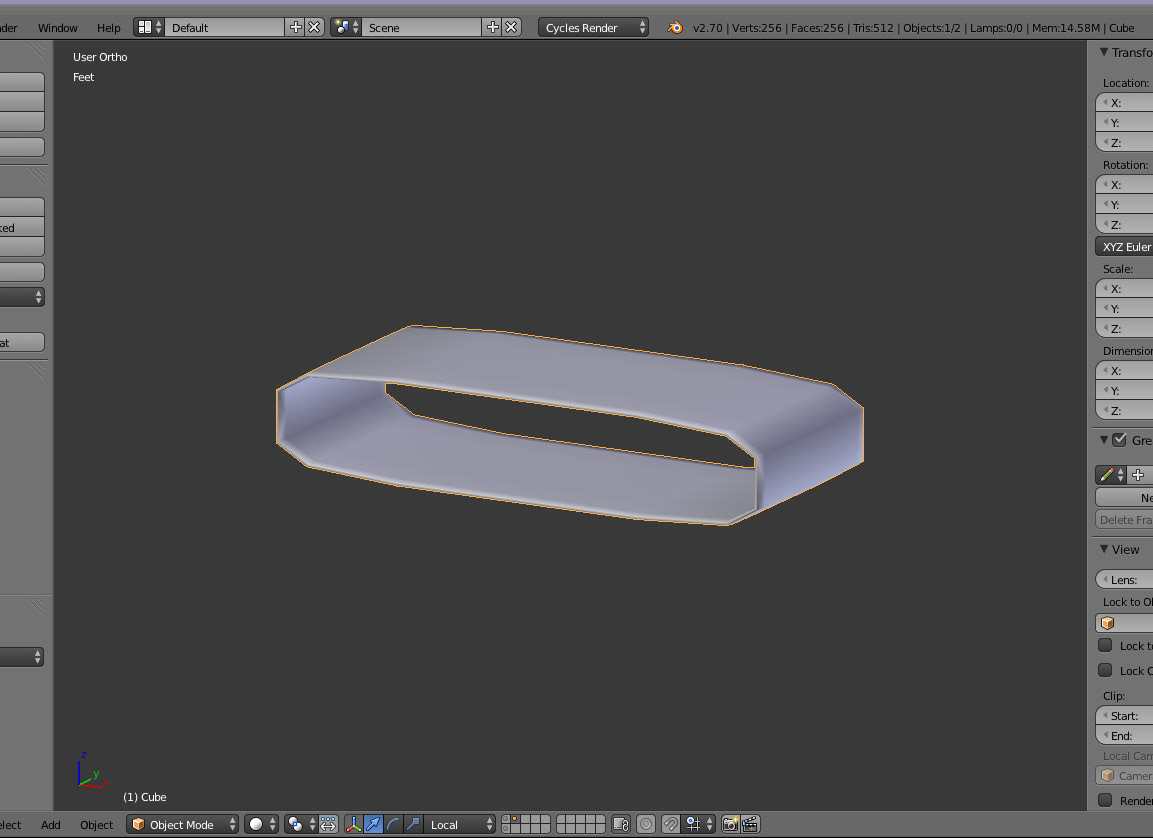
Task: Render OpenGL still image camera icon
Action: (730, 824)
